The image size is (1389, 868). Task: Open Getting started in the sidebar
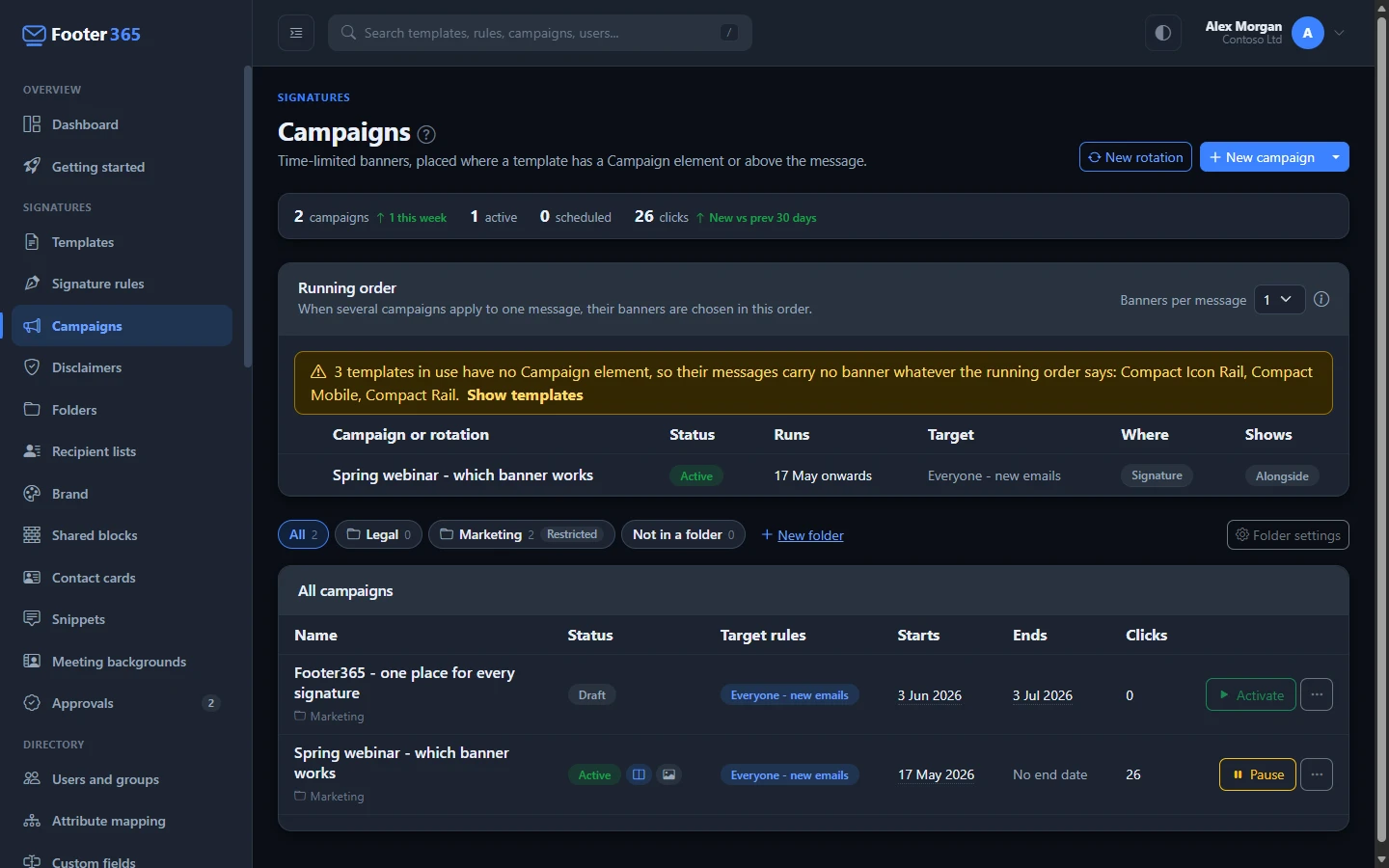click(x=122, y=167)
